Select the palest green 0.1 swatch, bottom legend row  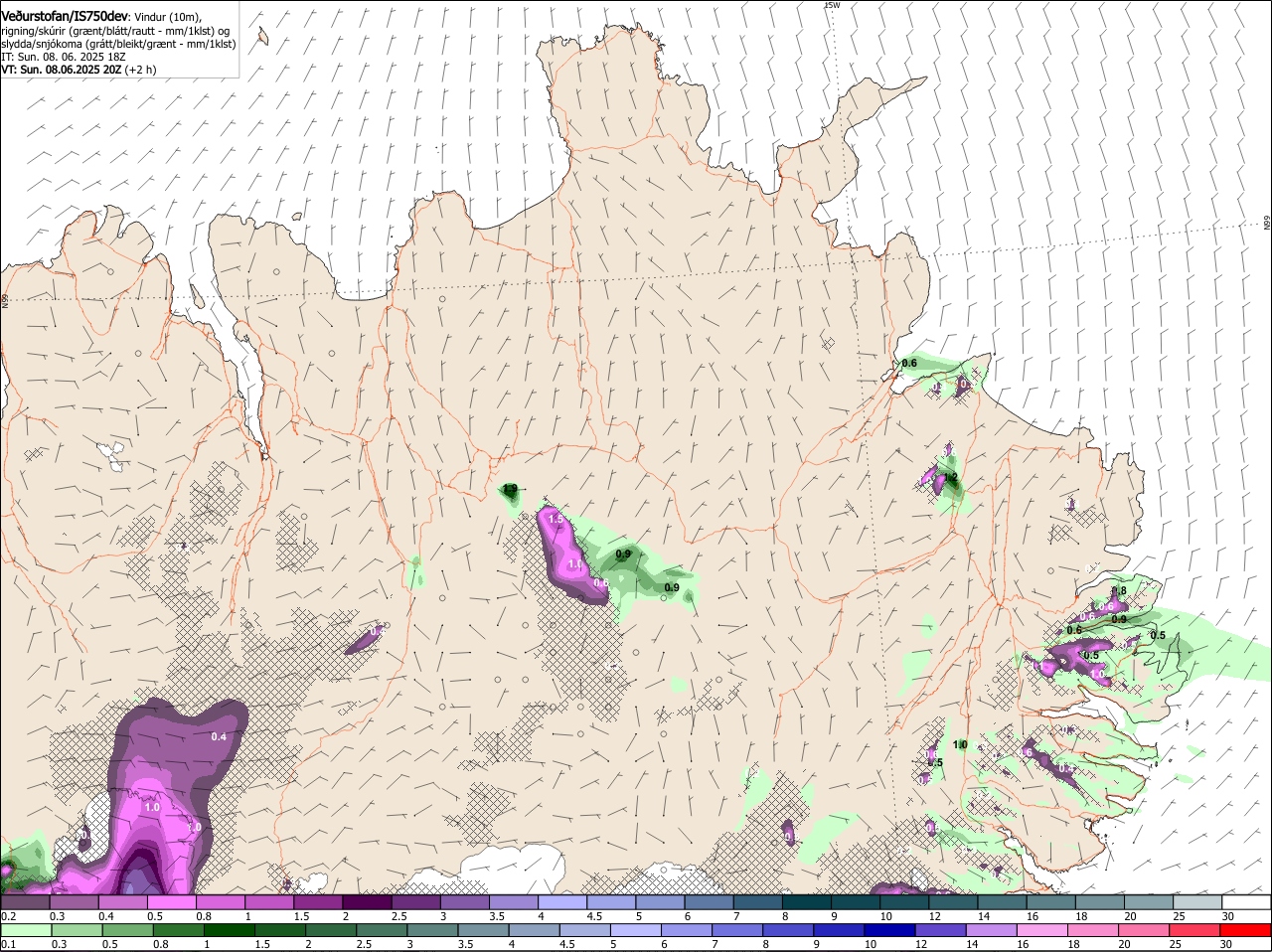25,930
